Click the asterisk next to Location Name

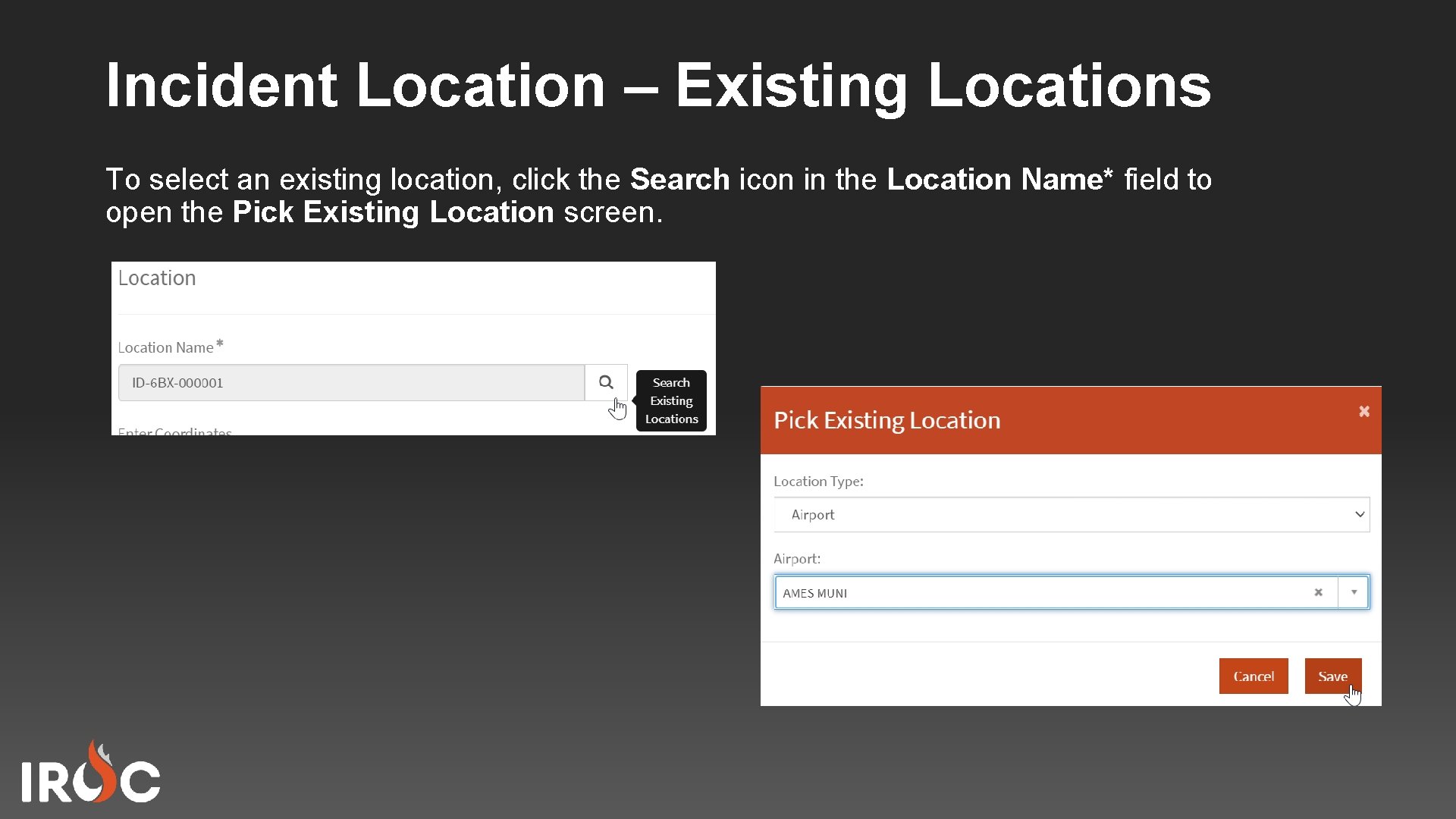click(219, 342)
